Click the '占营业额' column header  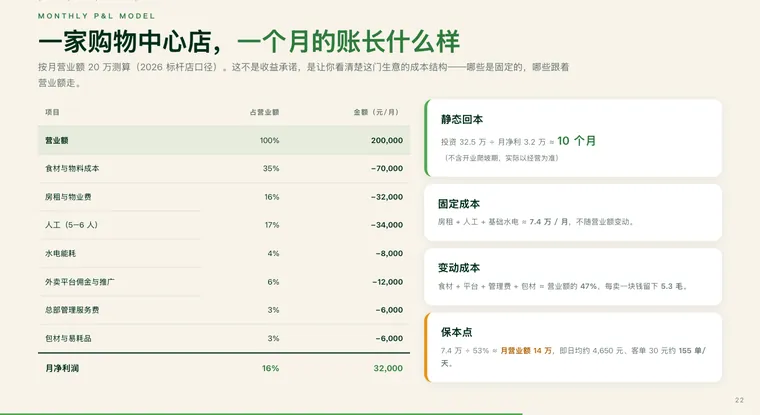(264, 112)
